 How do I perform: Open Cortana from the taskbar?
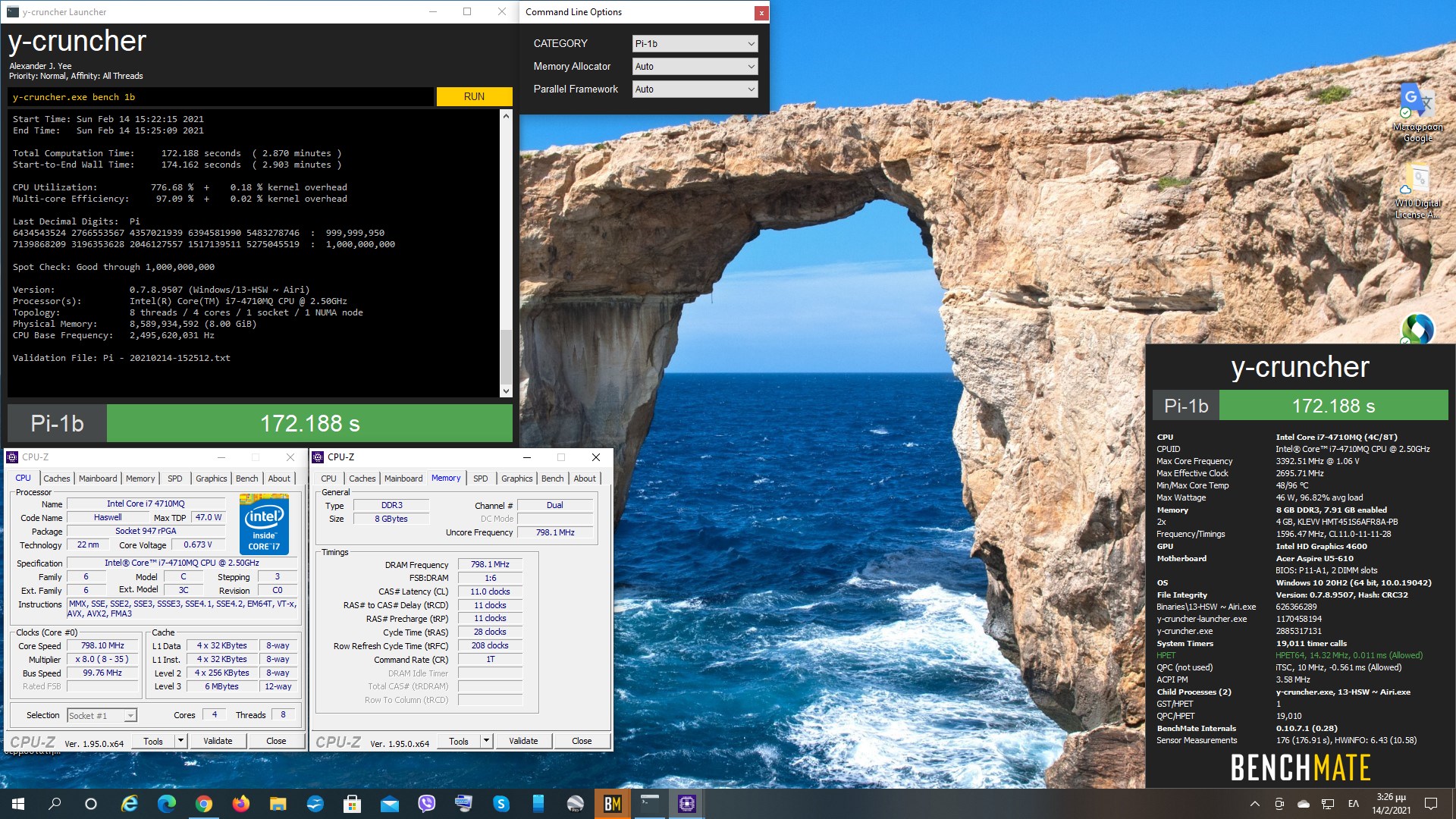click(x=91, y=804)
